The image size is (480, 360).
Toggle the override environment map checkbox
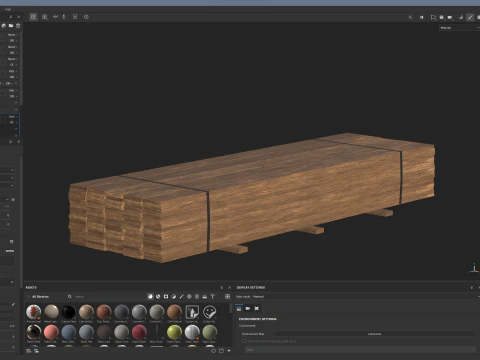(x=244, y=341)
